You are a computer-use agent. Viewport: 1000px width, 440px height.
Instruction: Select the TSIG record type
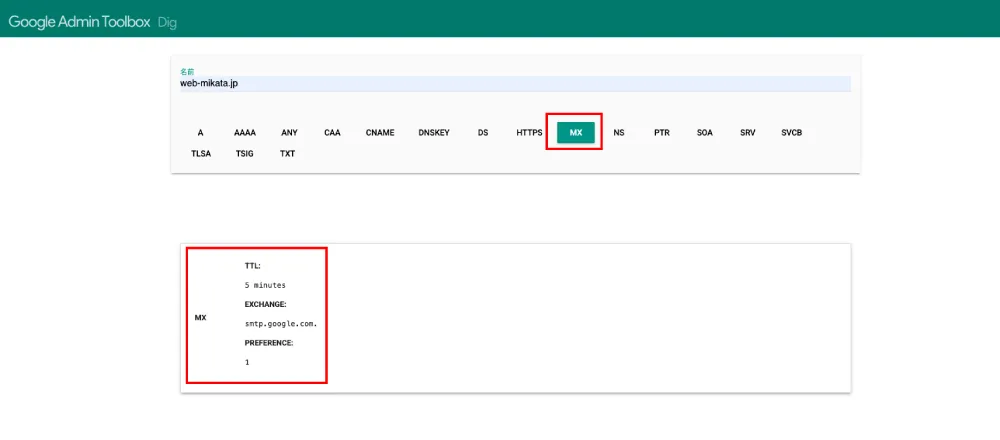[x=244, y=154]
